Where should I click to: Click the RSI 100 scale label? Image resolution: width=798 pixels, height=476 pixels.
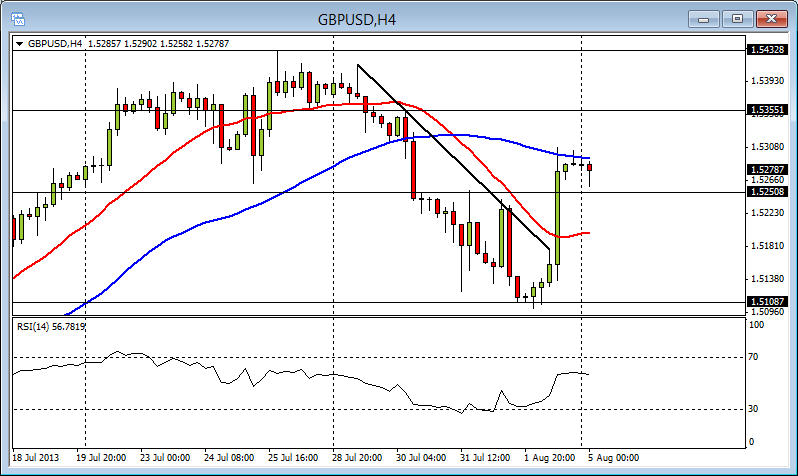pos(757,325)
